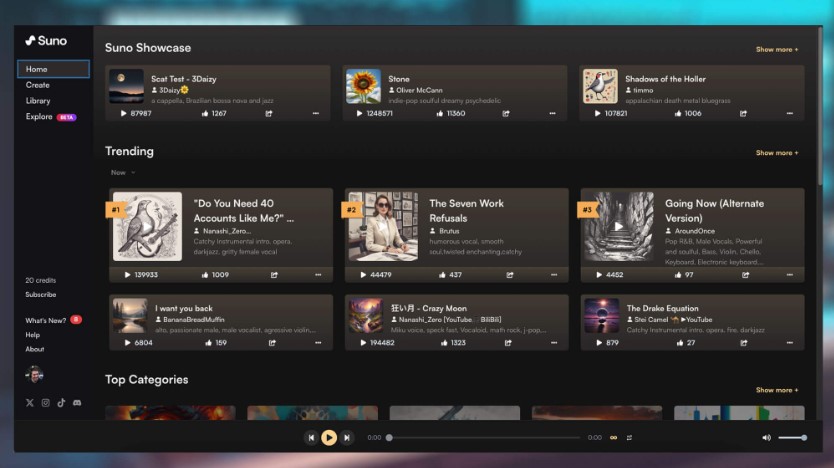Screen dimensions: 834x468
Task: Expand Top Categories with Show more
Action: tap(777, 390)
